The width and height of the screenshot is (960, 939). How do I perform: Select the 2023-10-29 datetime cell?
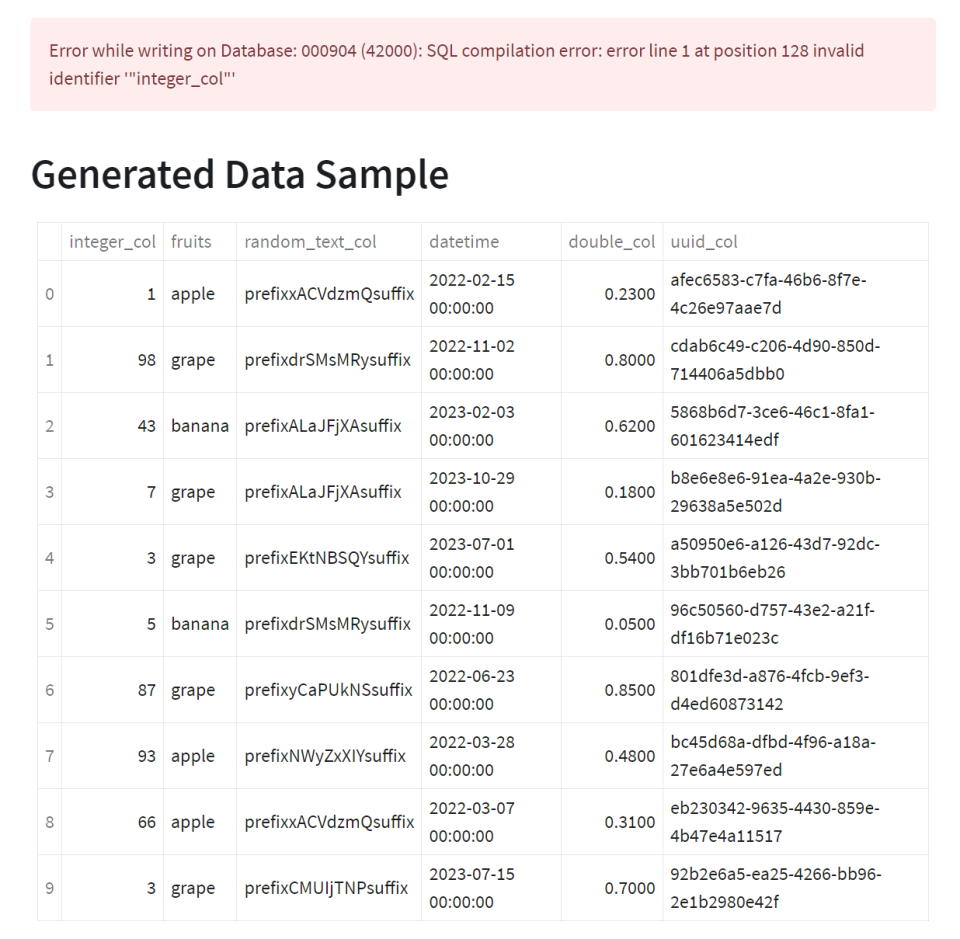pos(472,492)
